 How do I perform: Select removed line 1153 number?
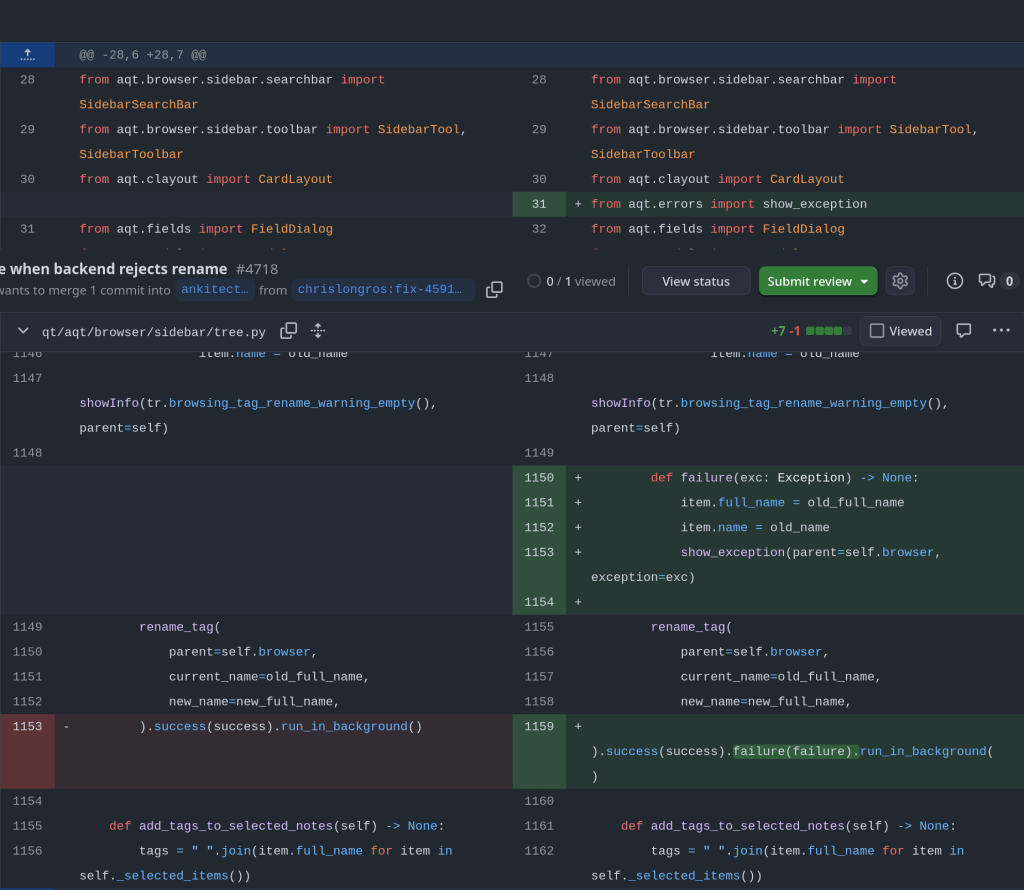[x=27, y=727]
